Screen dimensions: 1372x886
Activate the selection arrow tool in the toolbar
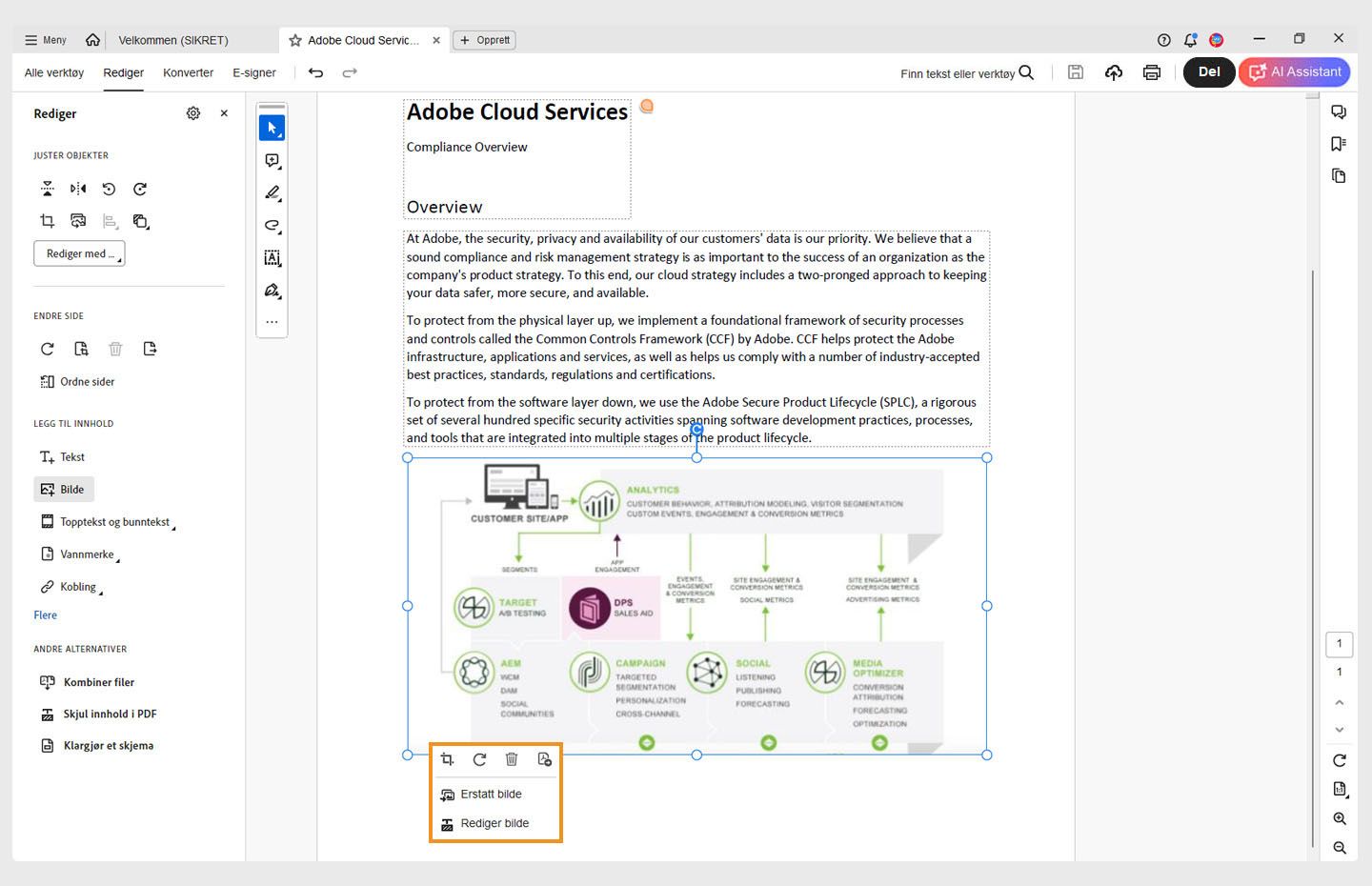(x=272, y=127)
